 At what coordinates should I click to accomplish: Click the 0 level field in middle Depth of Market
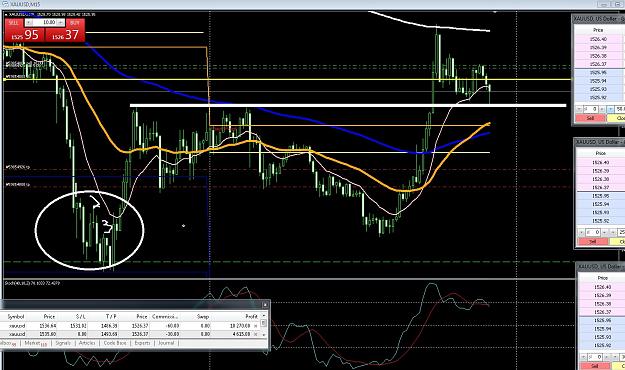tap(594, 232)
